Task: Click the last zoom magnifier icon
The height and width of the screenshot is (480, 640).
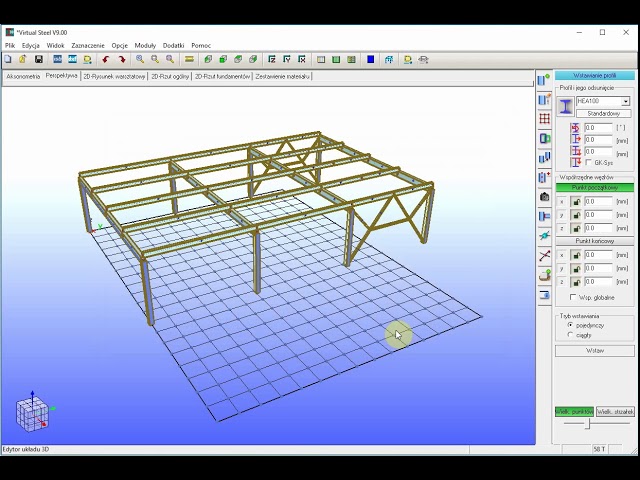Action: (x=170, y=60)
